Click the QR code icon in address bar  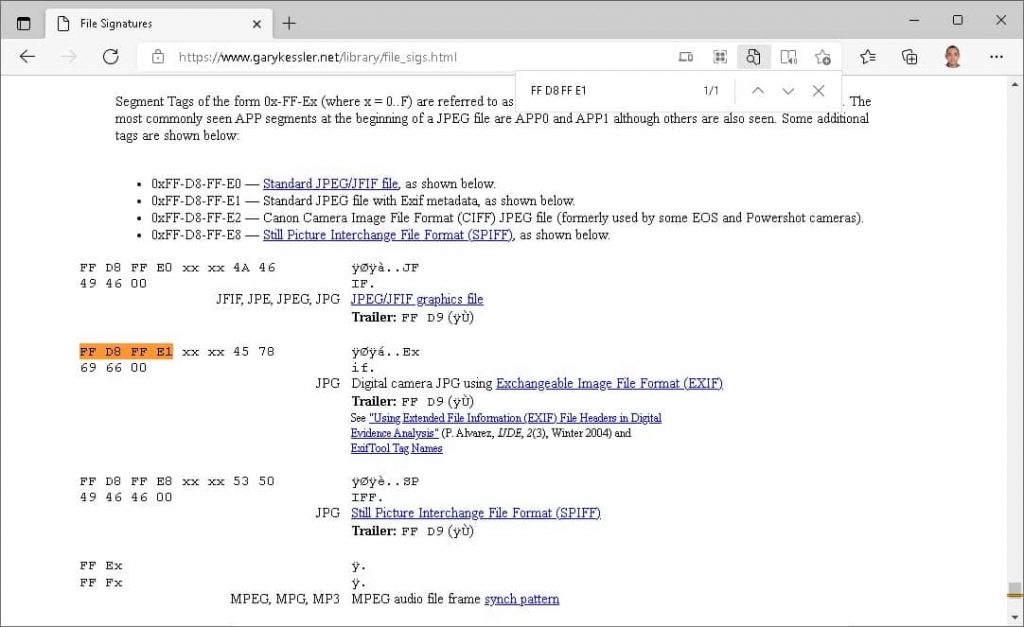(720, 57)
